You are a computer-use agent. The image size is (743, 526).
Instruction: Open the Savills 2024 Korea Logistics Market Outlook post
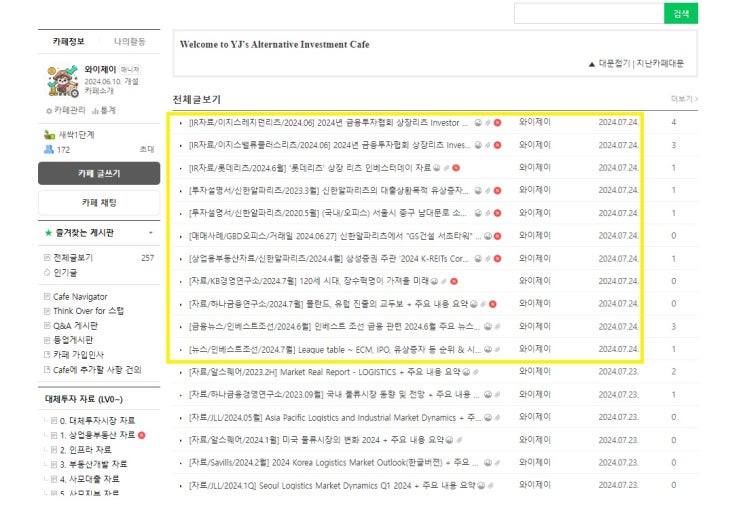(334, 463)
